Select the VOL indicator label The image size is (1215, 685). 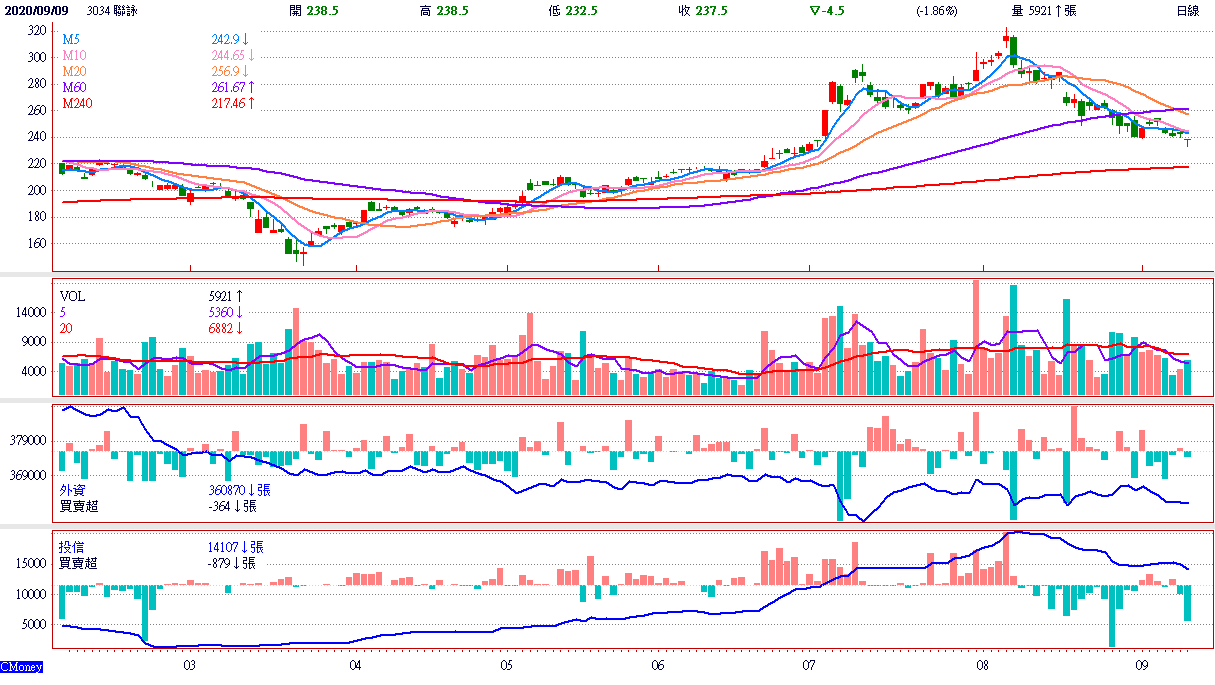click(73, 296)
